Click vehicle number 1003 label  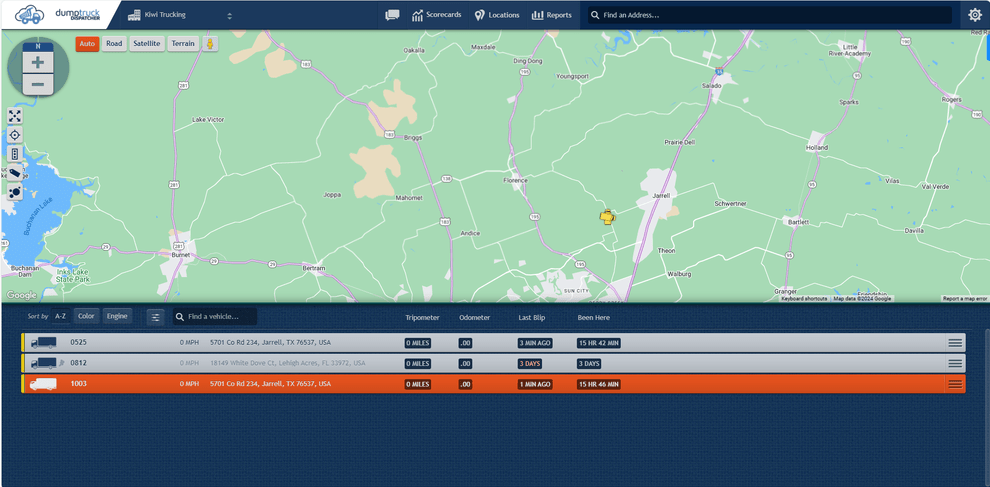[78, 383]
